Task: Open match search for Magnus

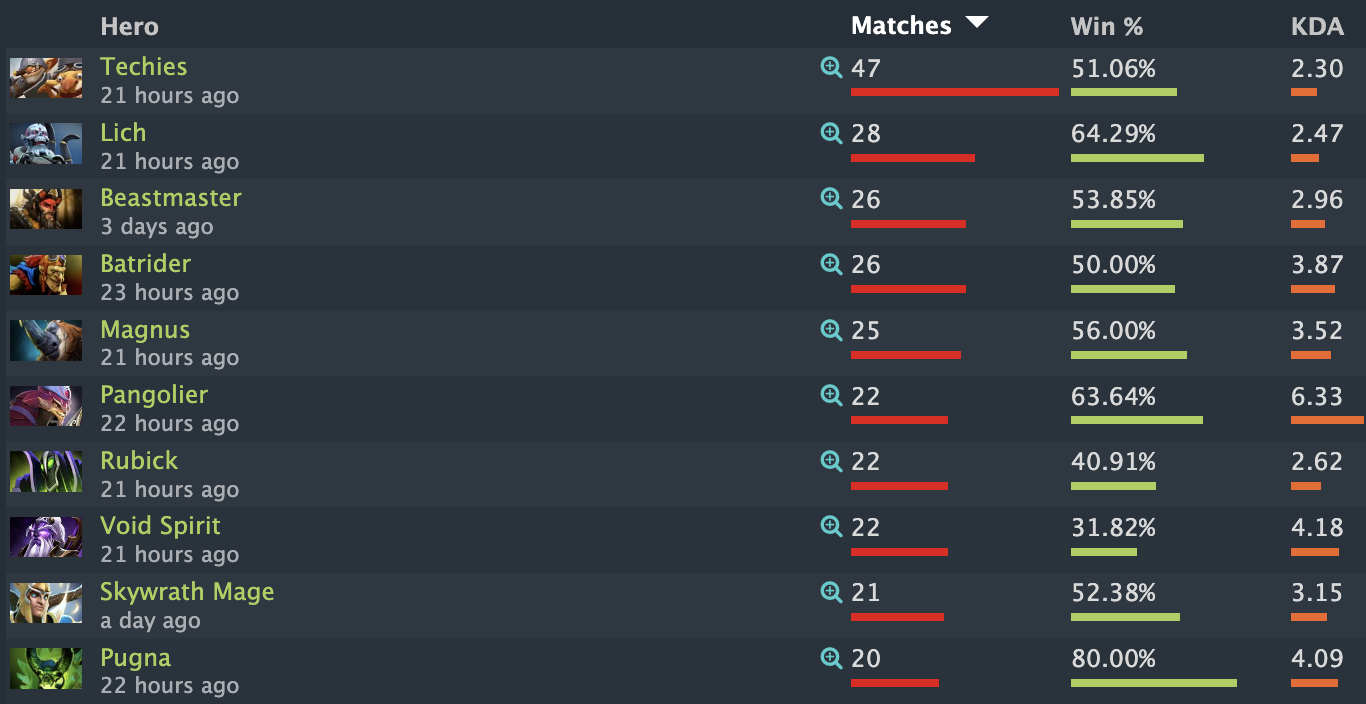Action: [x=831, y=330]
